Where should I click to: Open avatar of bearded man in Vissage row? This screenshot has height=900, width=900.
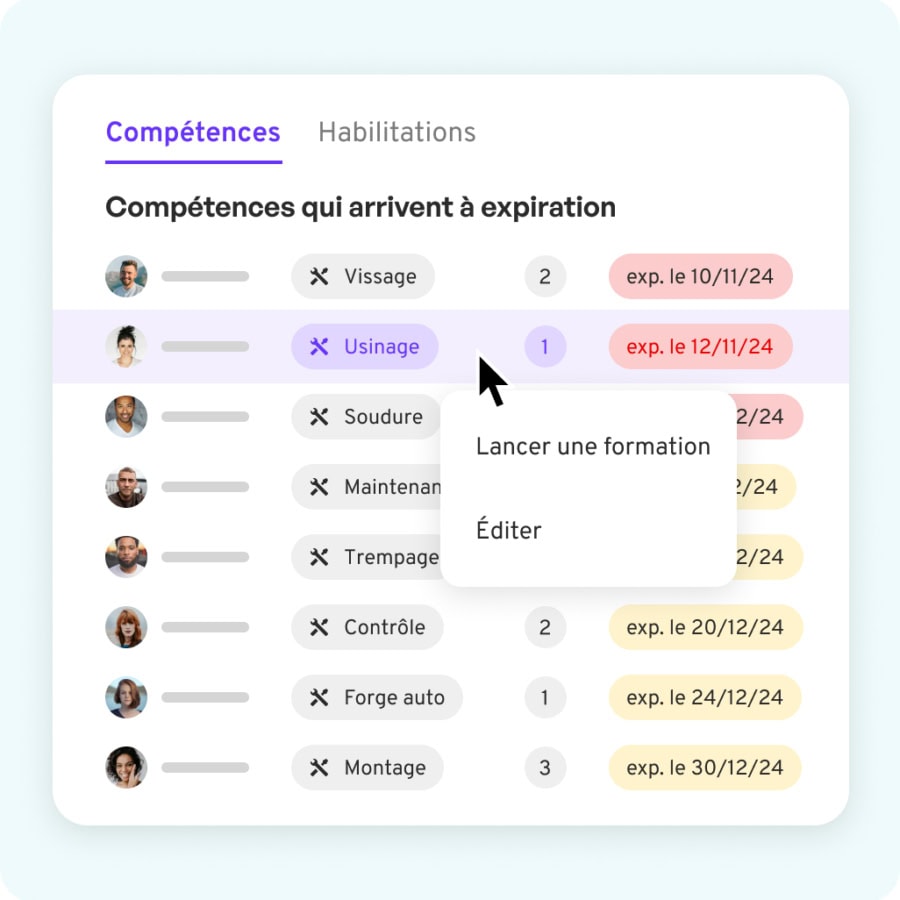[x=126, y=277]
